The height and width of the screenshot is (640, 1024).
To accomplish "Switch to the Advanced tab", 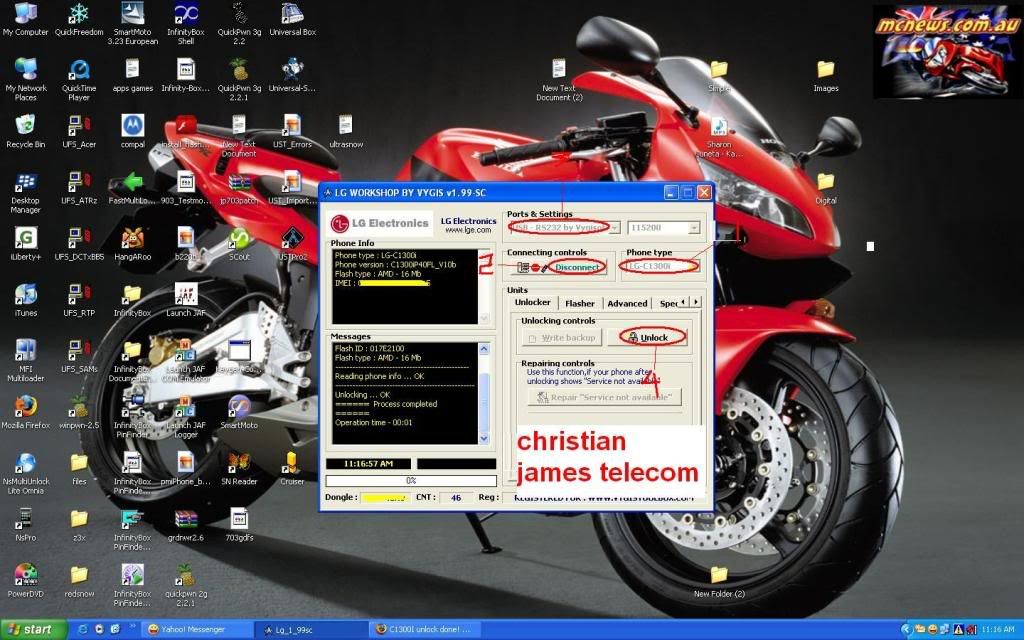I will (627, 303).
